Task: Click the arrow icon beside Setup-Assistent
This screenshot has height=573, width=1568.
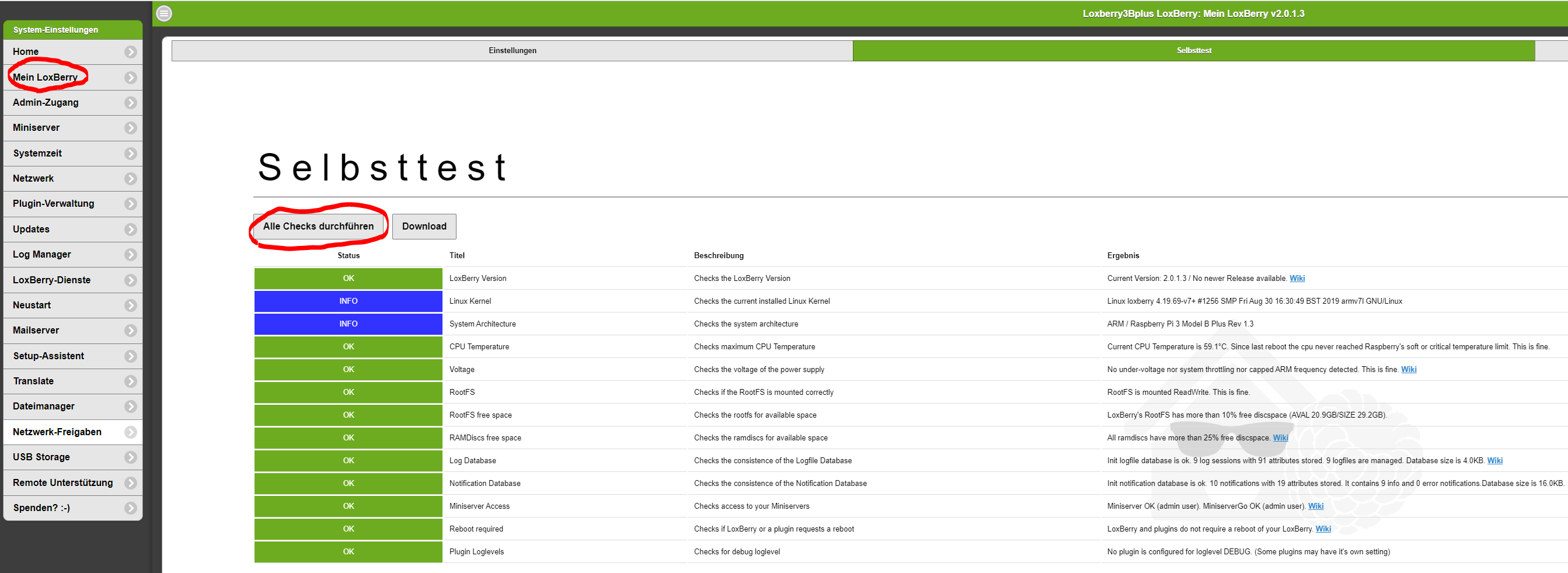Action: (x=130, y=356)
